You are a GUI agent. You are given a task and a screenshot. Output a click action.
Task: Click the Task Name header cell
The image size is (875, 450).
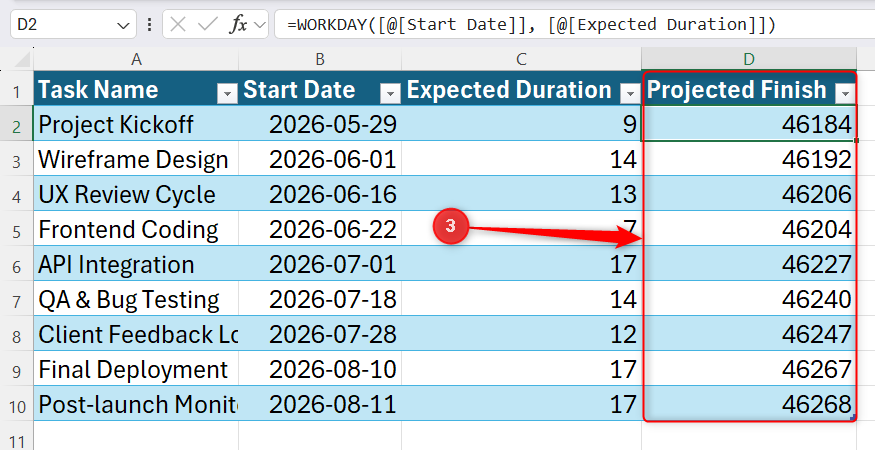click(x=136, y=89)
